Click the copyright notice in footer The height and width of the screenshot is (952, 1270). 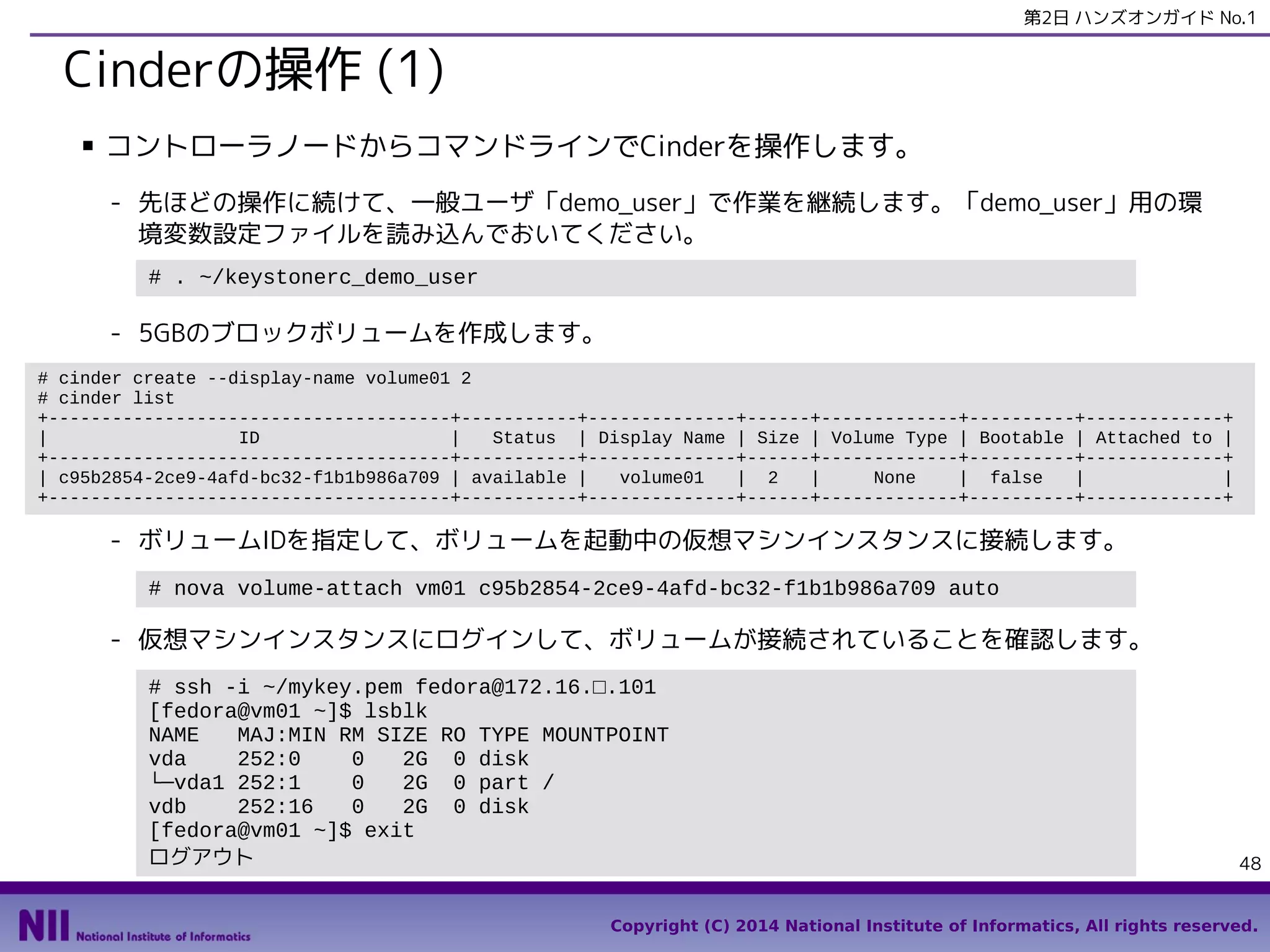pos(933,926)
